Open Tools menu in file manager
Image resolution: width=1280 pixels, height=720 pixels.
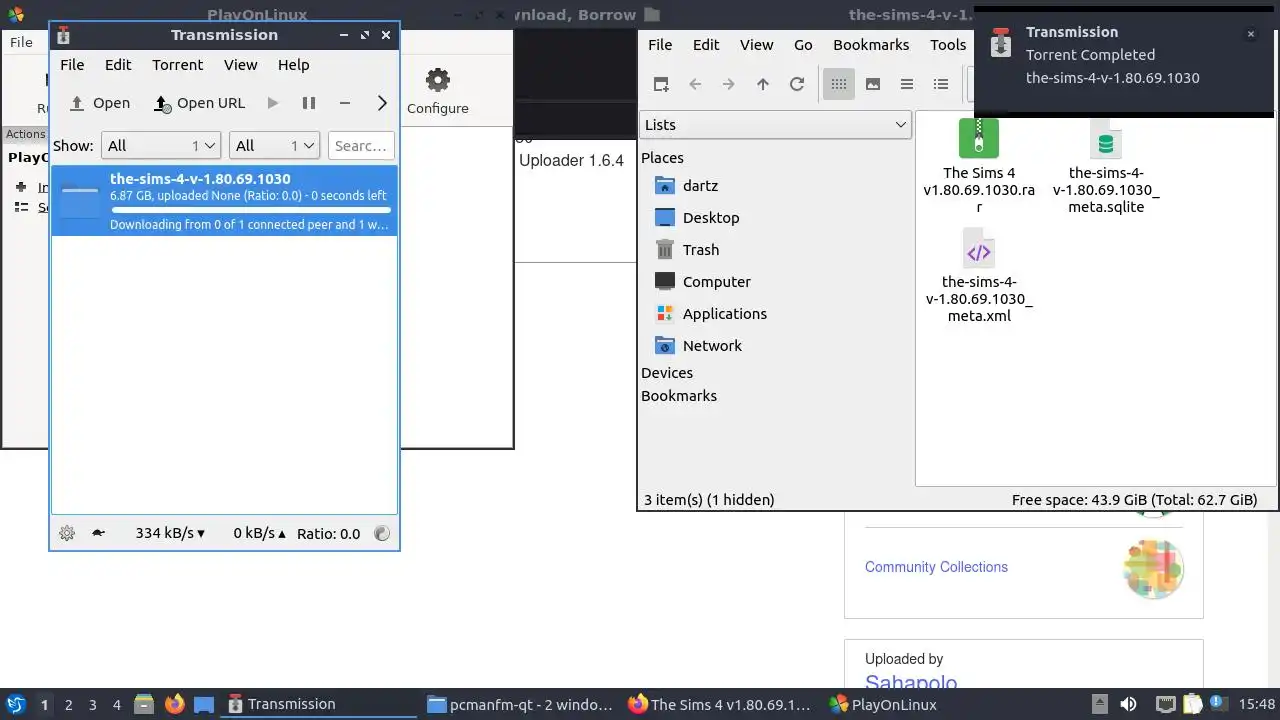948,44
